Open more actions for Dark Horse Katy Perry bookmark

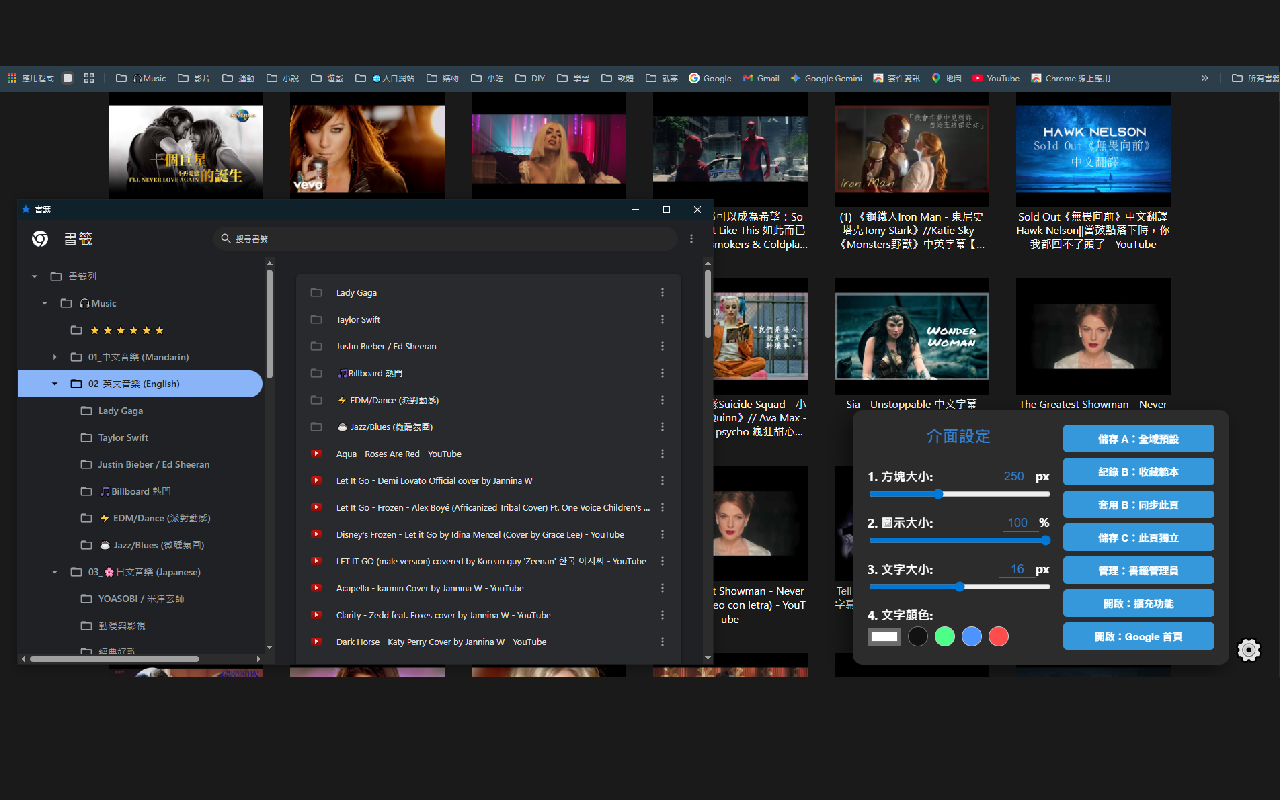(662, 642)
